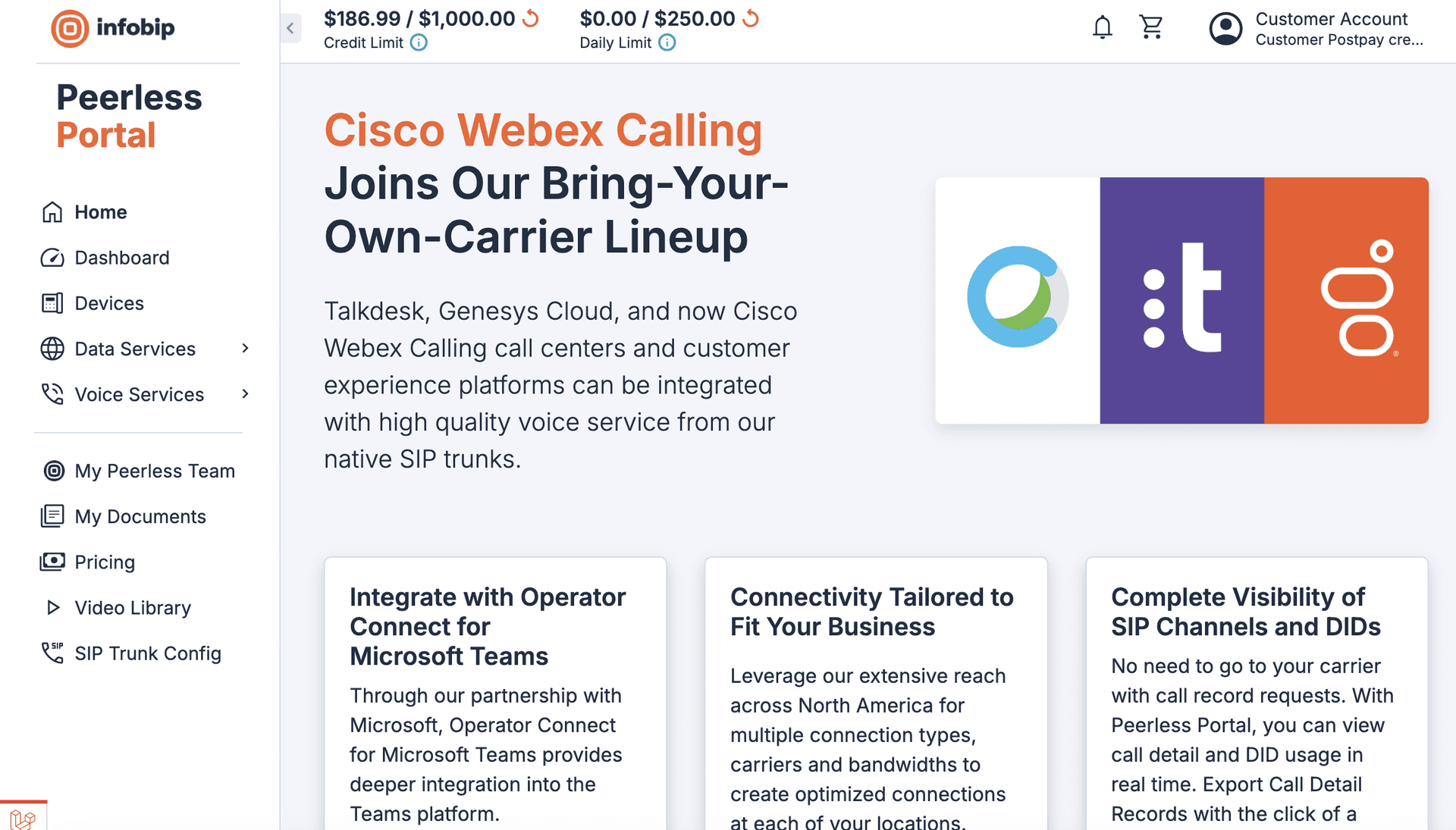Go to the Home menu item
1456x830 pixels.
coord(100,212)
